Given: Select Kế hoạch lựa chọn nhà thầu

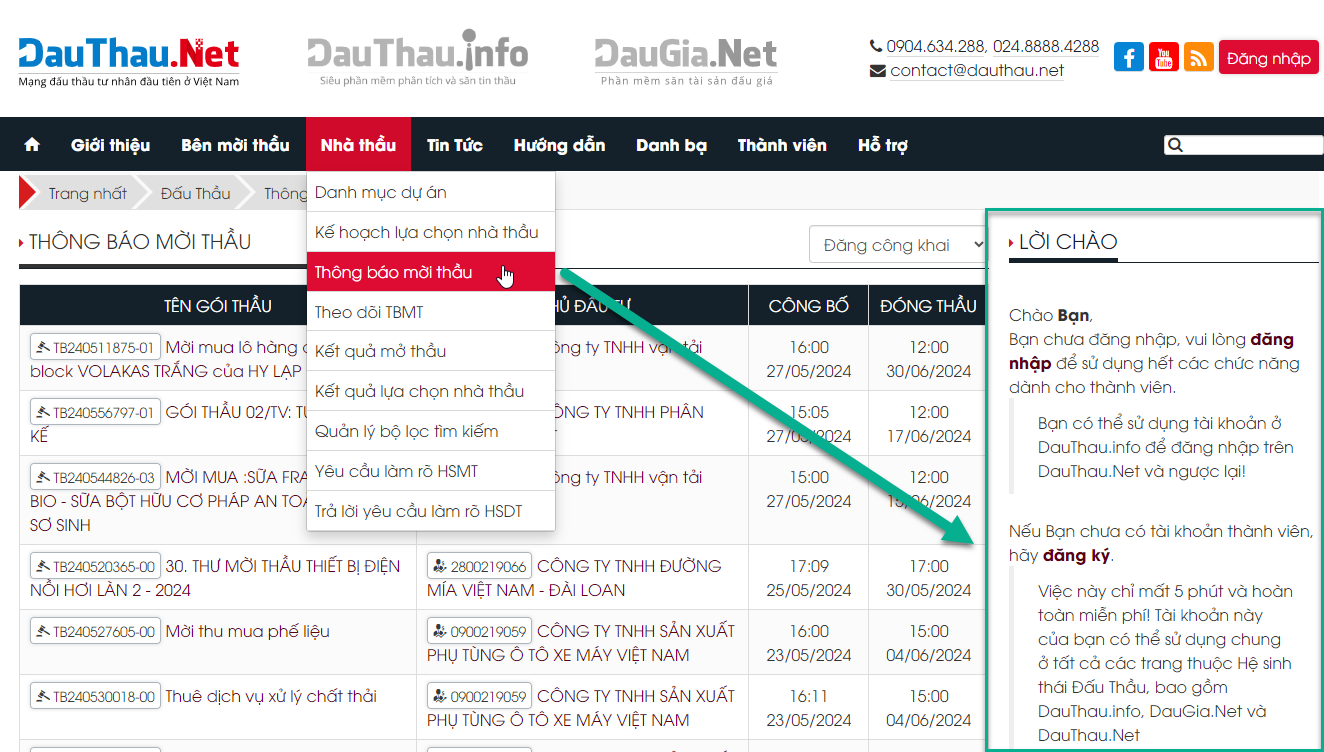Looking at the screenshot, I should click(x=430, y=232).
